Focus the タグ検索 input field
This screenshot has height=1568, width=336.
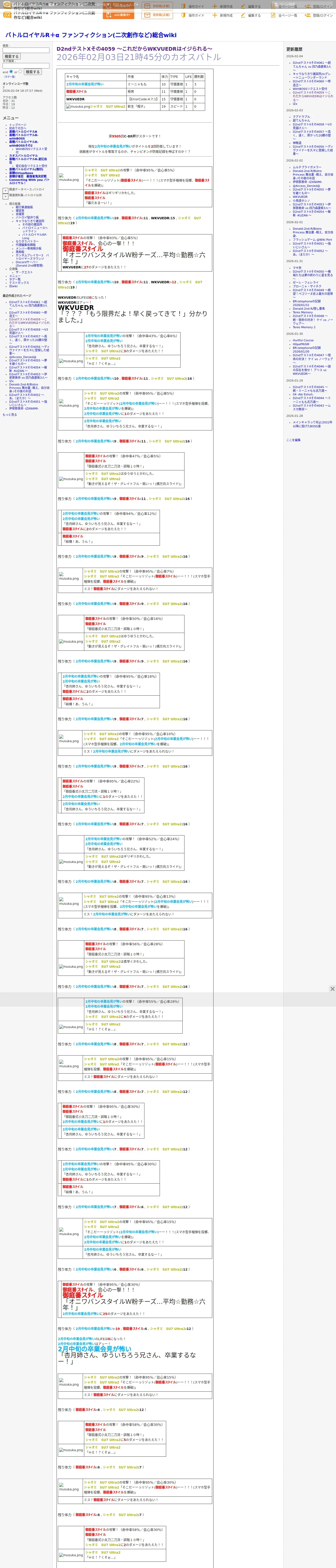click(26, 66)
